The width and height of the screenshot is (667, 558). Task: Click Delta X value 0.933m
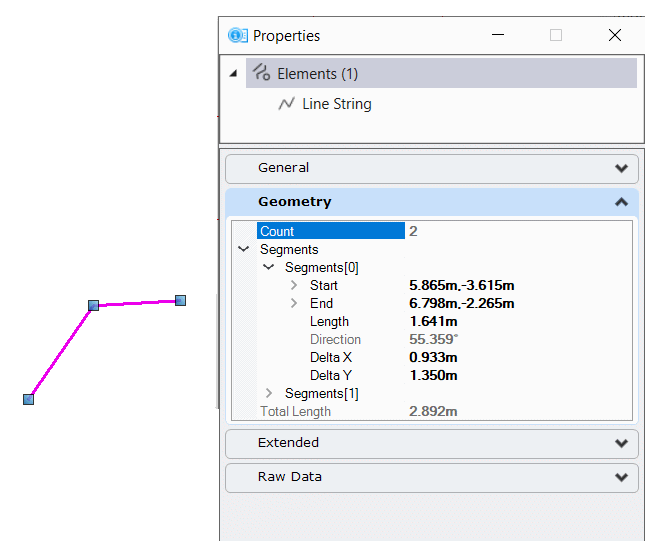coord(433,357)
